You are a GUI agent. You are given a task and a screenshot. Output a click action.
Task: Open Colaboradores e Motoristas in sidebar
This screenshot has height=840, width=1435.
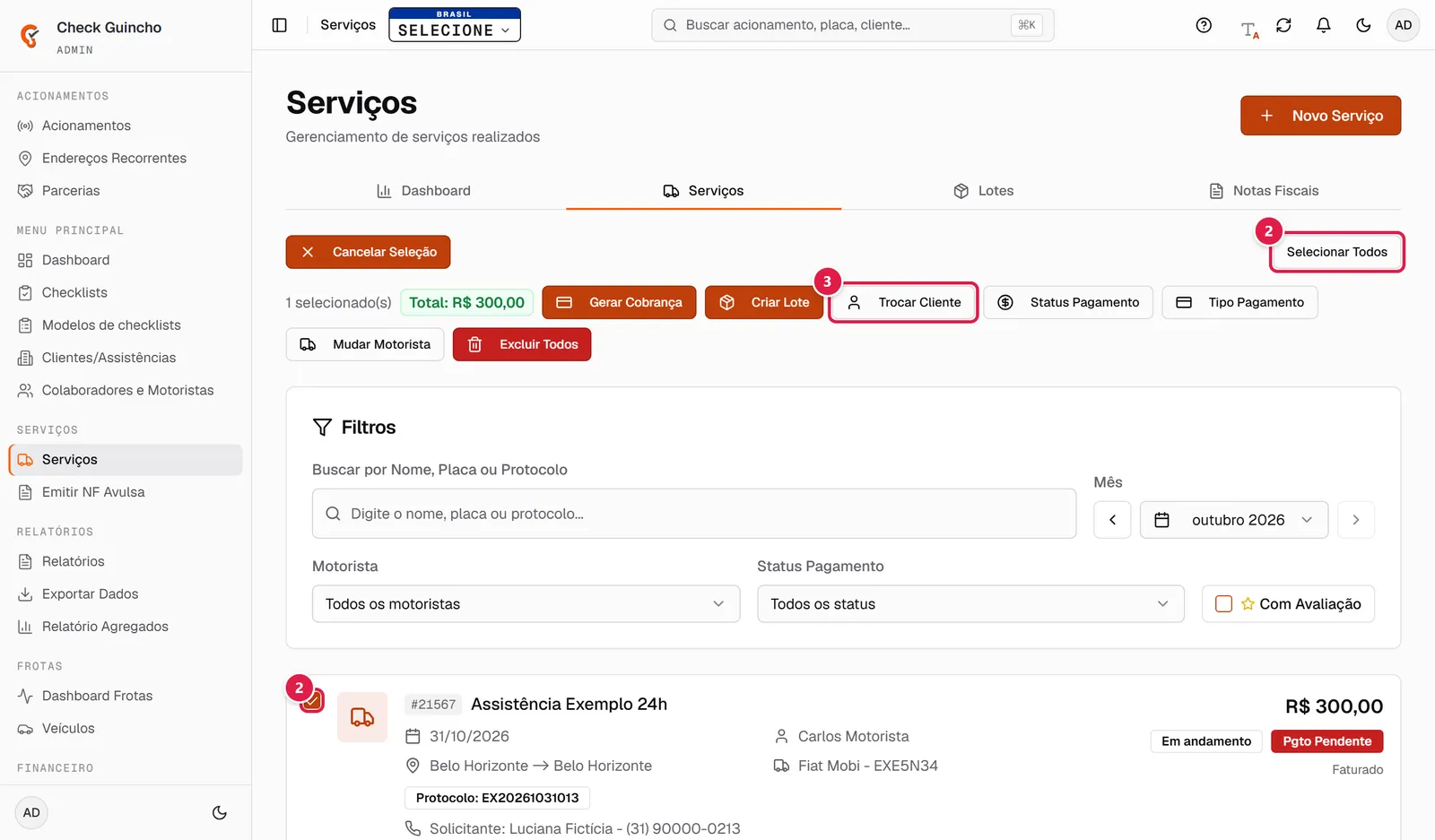point(126,390)
